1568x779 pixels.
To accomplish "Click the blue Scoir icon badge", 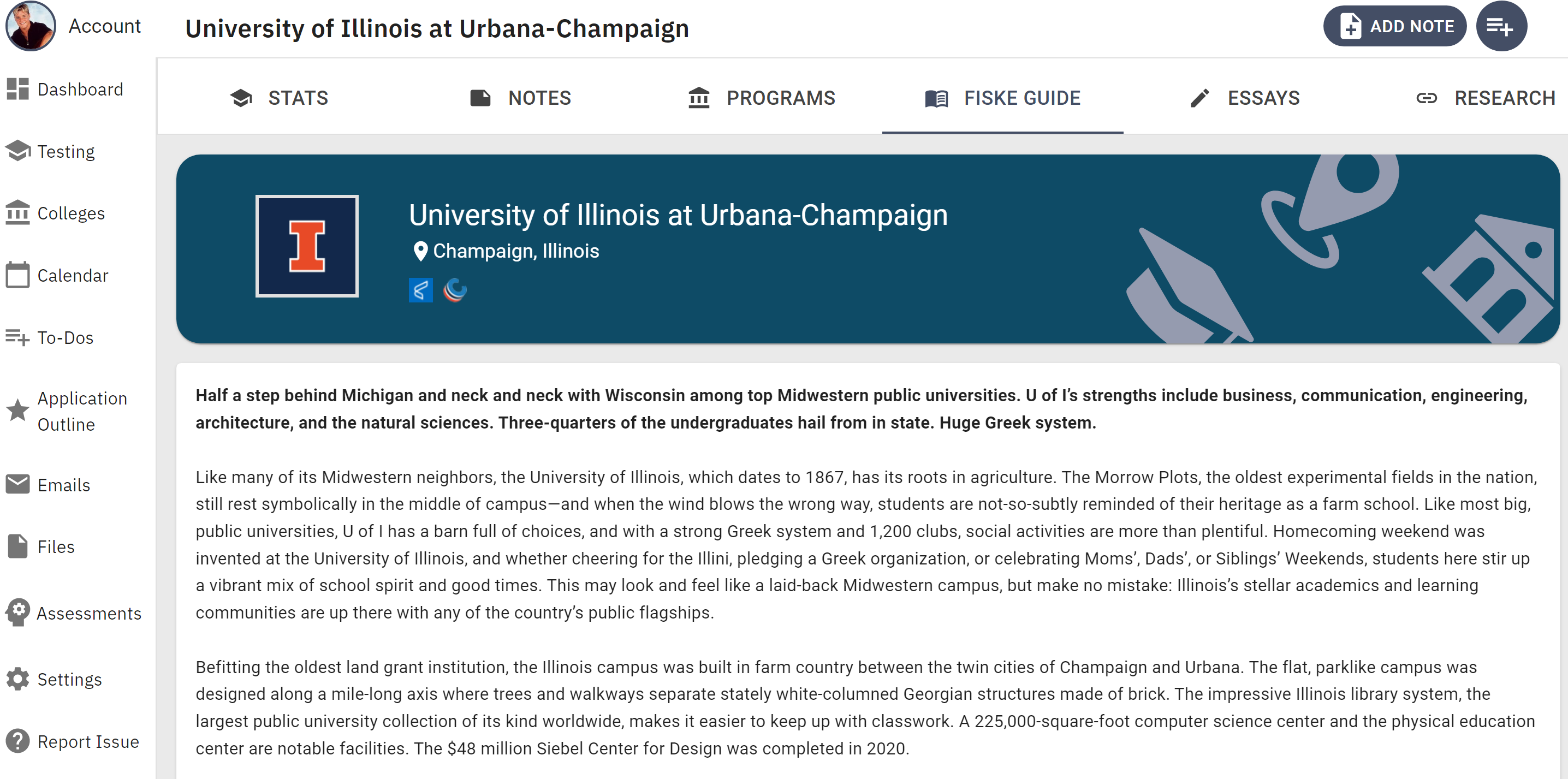I will (420, 290).
